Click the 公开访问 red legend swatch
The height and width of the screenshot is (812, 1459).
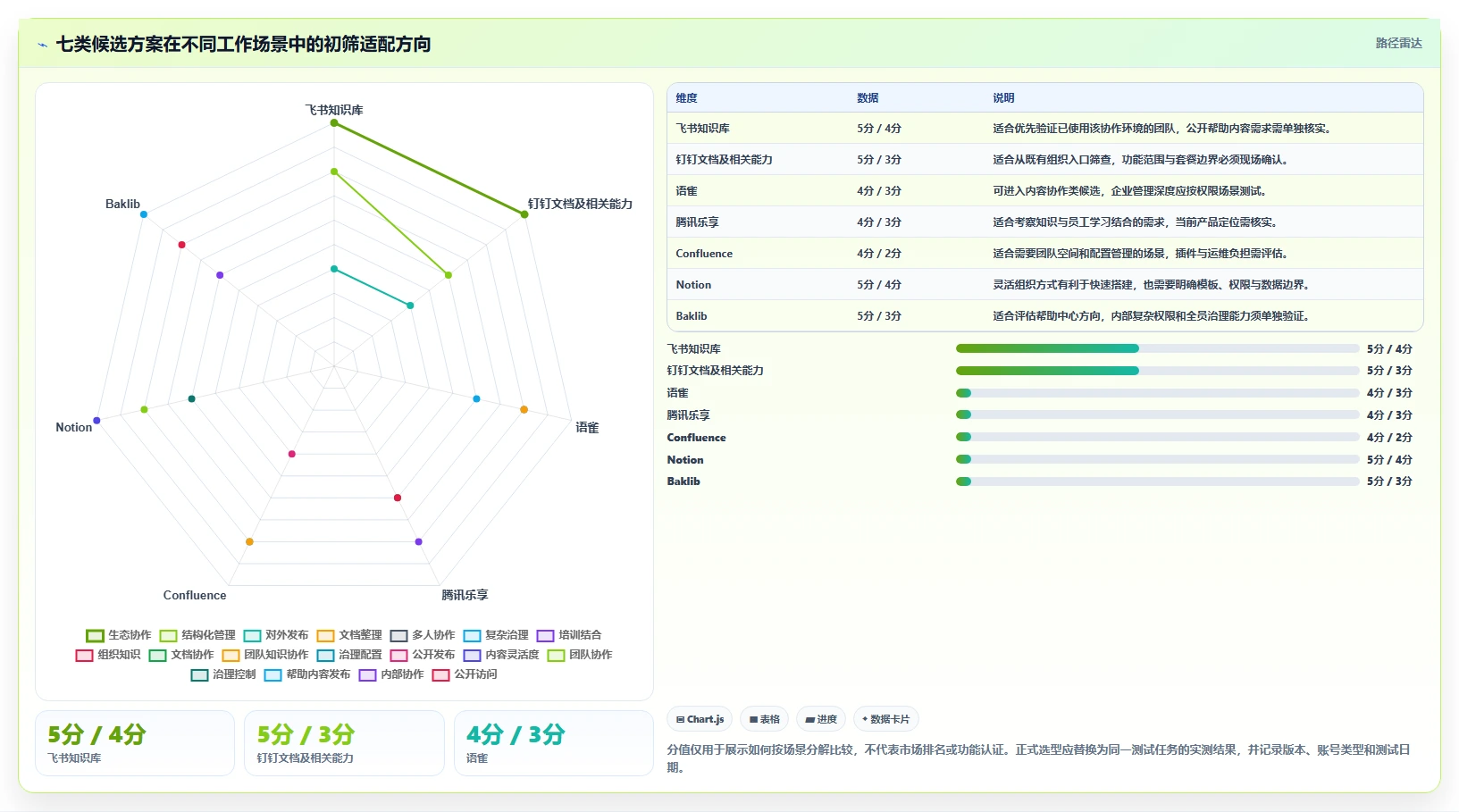coord(440,674)
